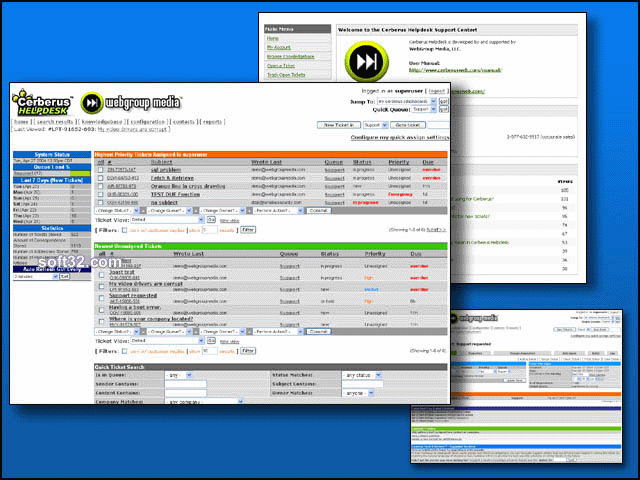
Task: Select the 'Support requested' row checkbox
Action: point(101,298)
